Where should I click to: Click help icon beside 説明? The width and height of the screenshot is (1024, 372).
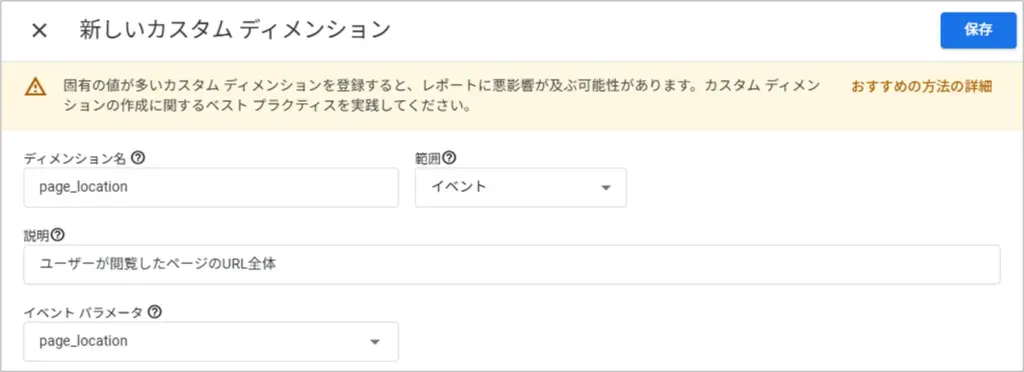pyautogui.click(x=58, y=234)
